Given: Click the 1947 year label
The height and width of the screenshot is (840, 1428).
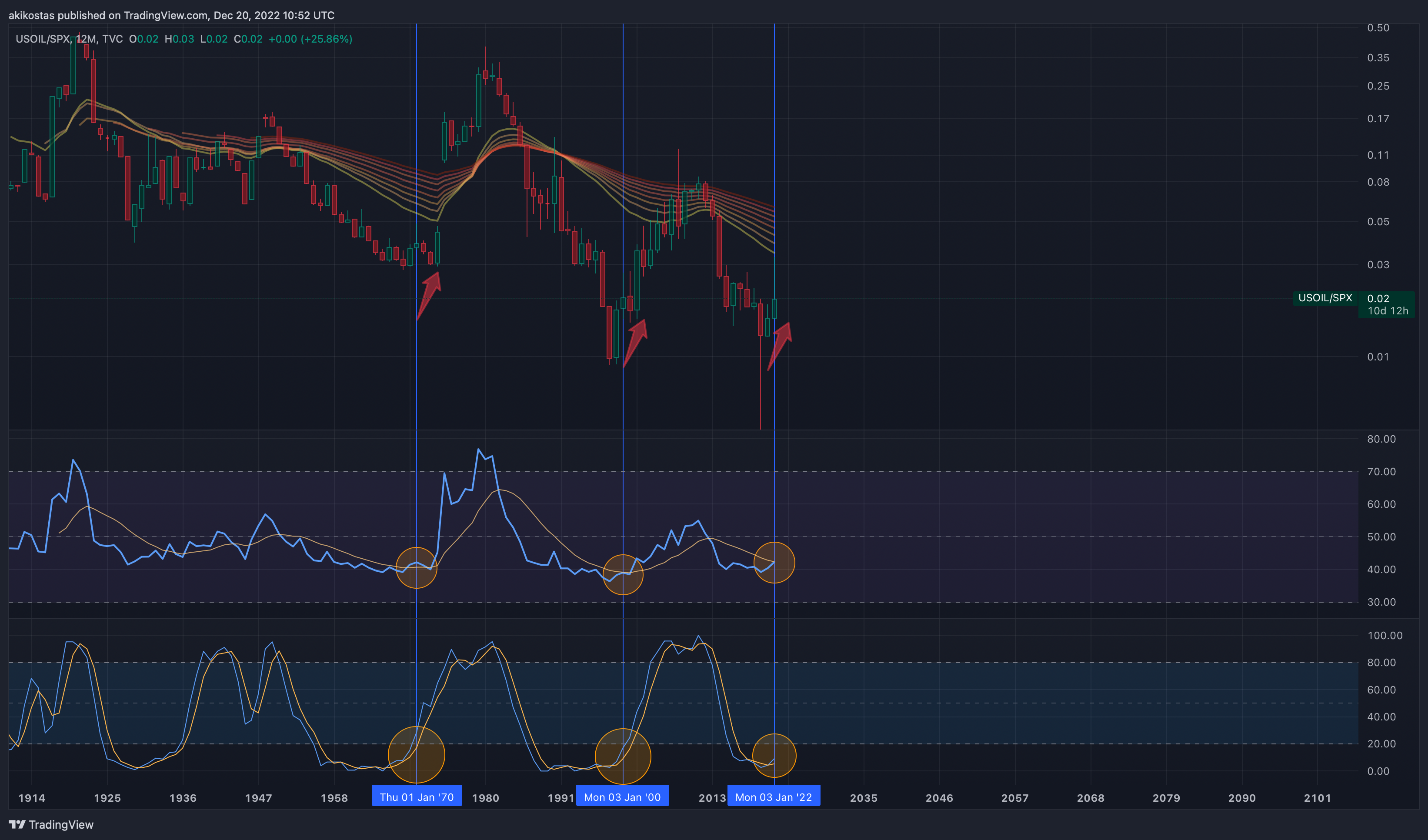Looking at the screenshot, I should (258, 798).
